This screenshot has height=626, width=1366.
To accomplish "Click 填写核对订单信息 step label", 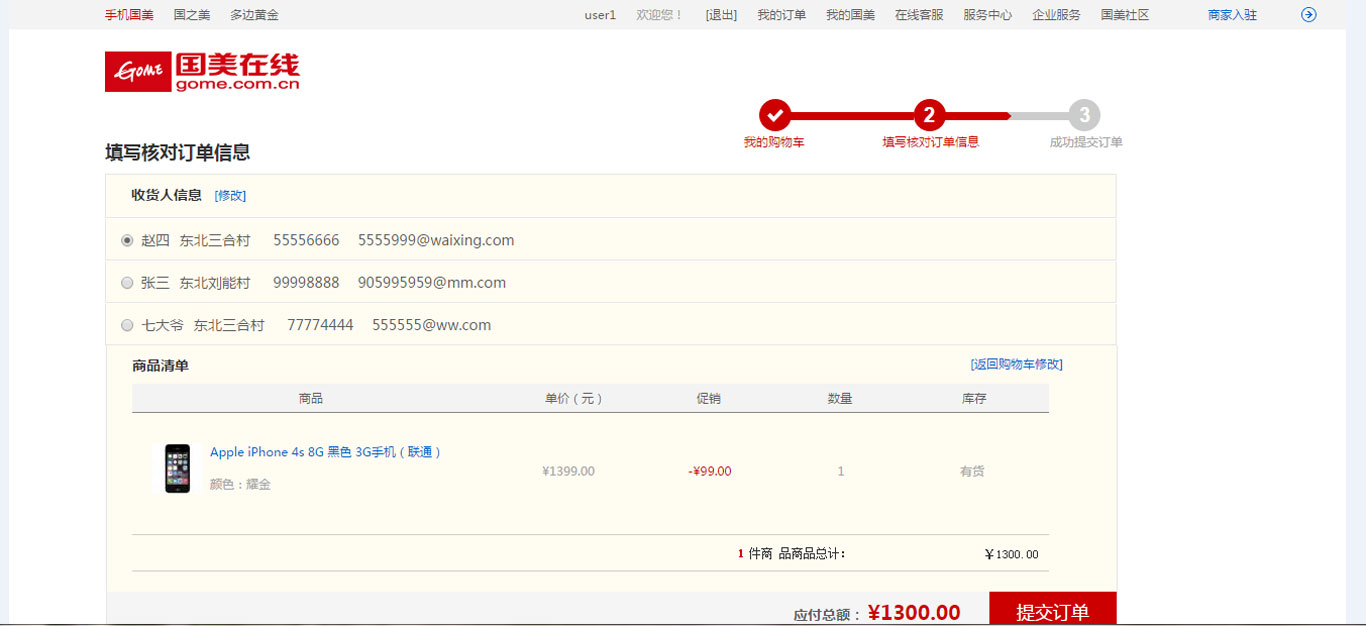I will point(930,142).
